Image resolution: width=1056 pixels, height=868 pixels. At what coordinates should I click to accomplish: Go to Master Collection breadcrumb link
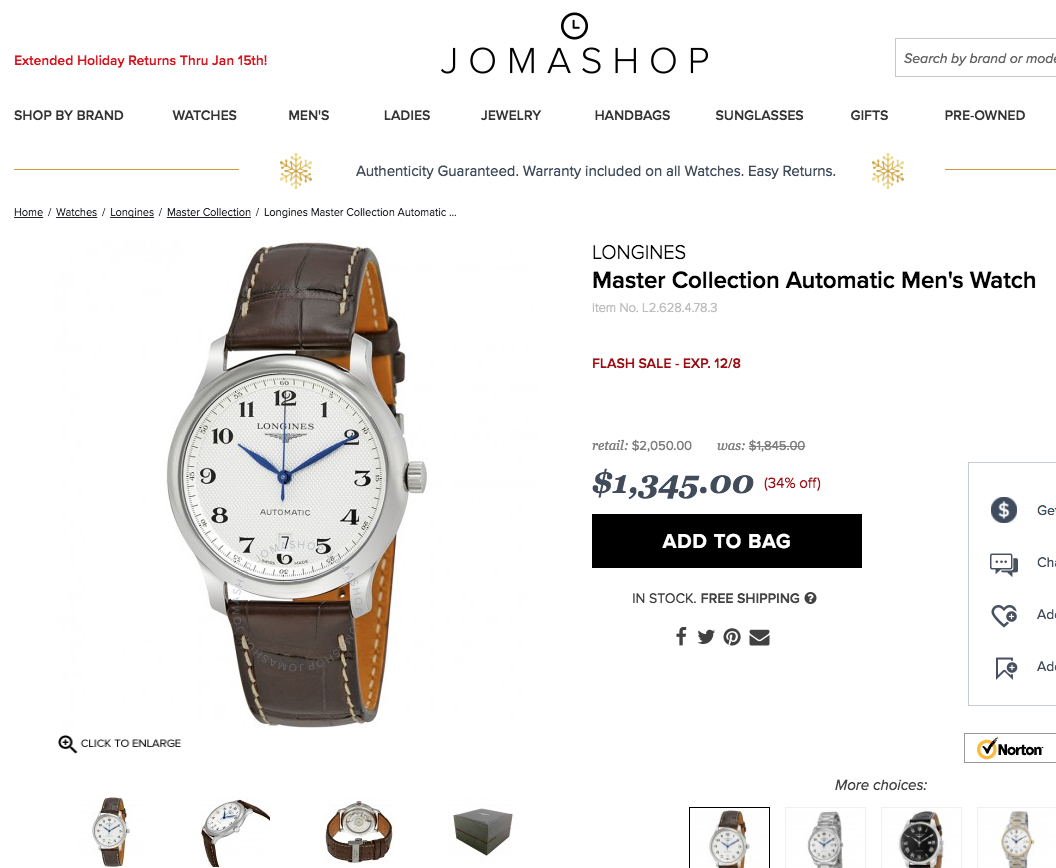209,212
